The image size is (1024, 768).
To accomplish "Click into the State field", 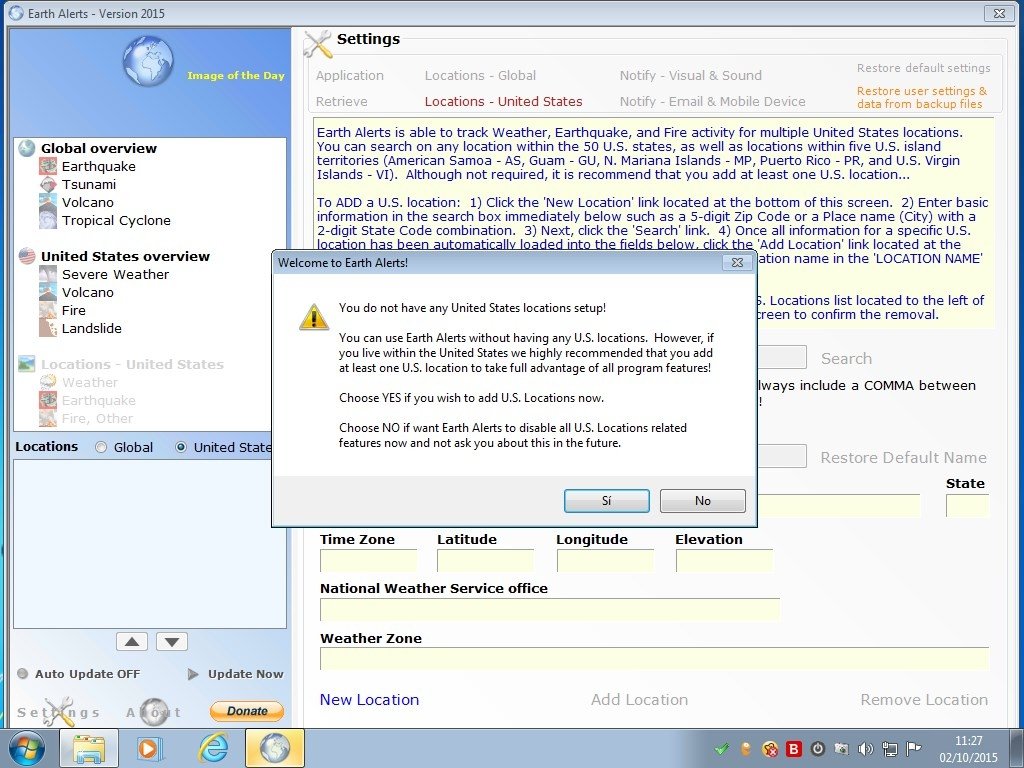I will tap(967, 506).
